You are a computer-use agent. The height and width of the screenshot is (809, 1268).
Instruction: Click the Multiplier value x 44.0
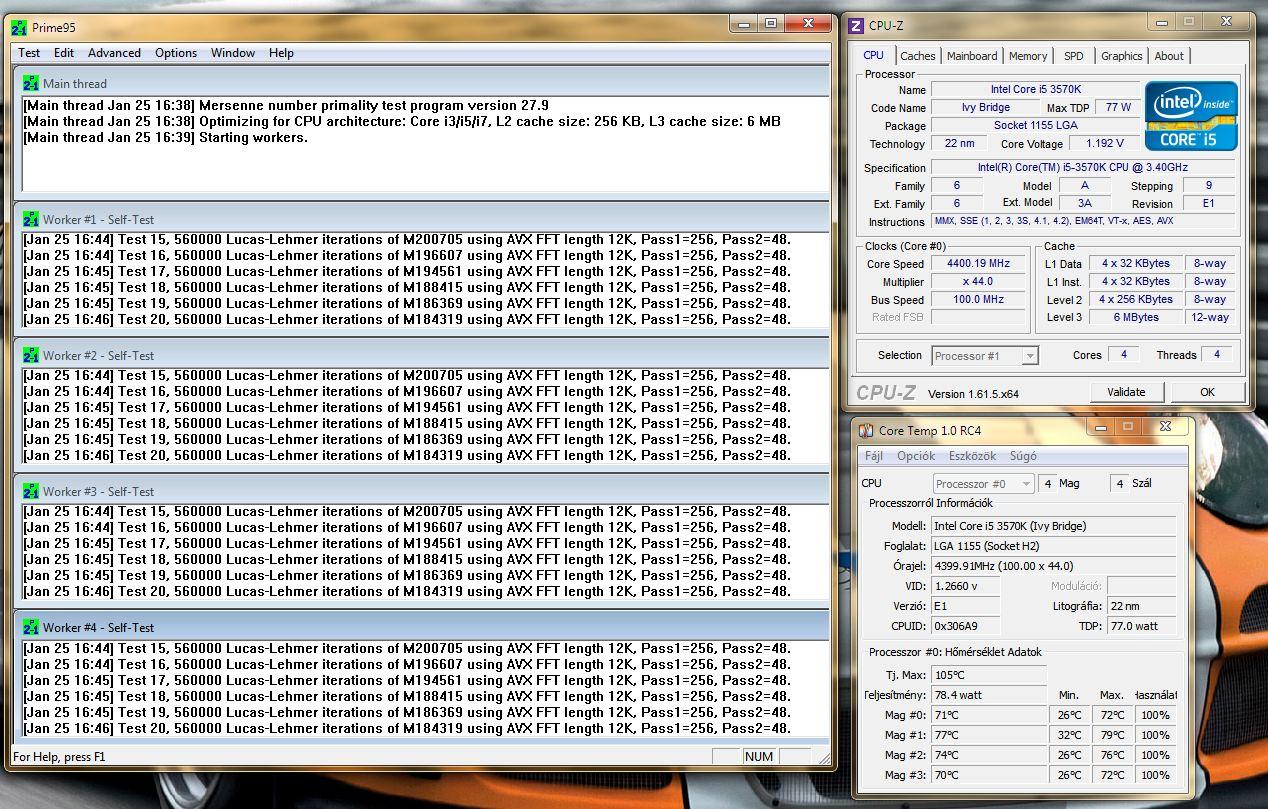(x=978, y=282)
